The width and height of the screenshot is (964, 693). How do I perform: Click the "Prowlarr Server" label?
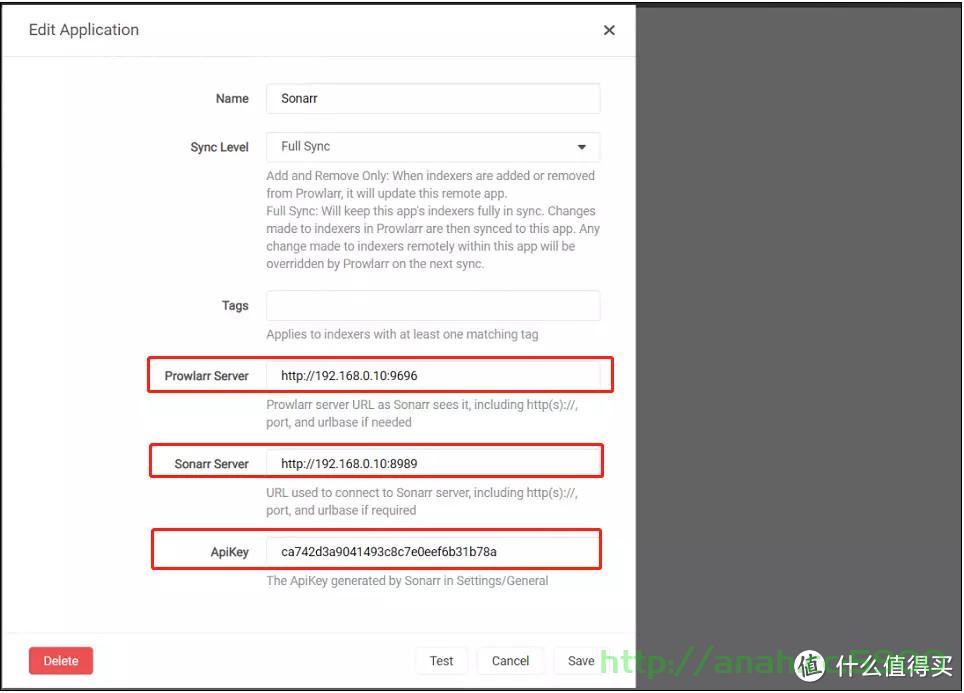click(207, 376)
